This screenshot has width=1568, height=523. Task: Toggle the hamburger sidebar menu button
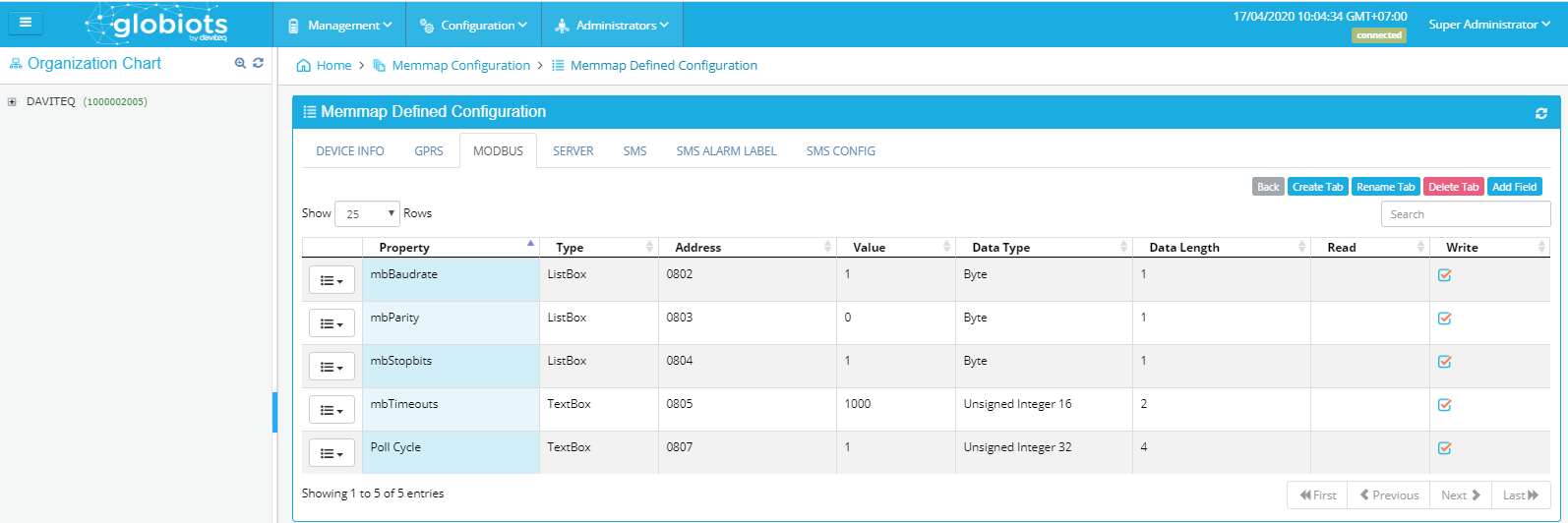[x=26, y=22]
